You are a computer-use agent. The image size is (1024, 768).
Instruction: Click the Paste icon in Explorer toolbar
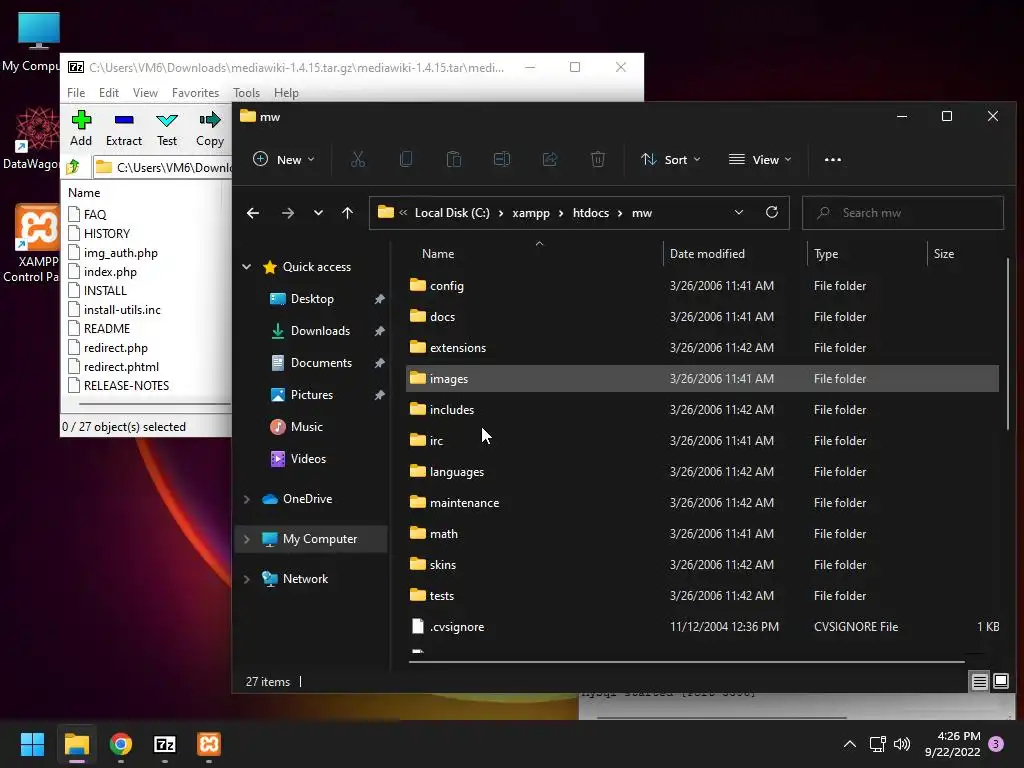(x=454, y=159)
